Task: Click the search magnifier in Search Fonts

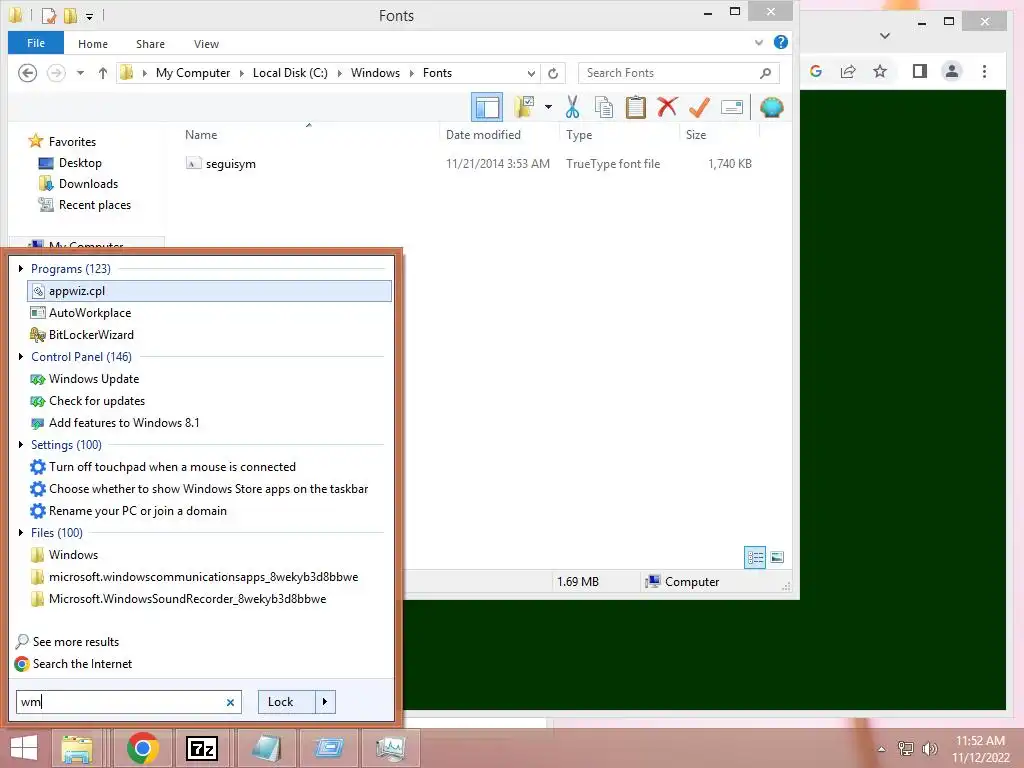Action: click(765, 73)
